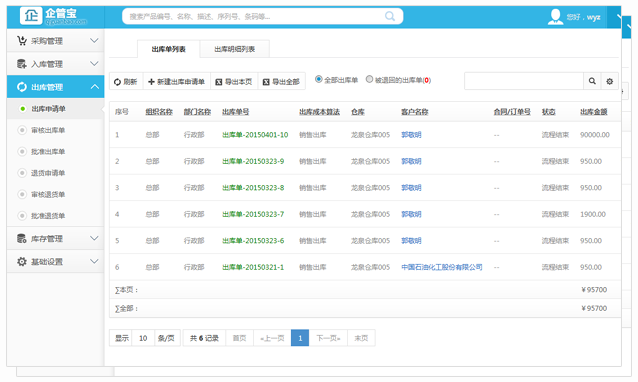
Task: Go to pagination page 1
Action: 300,338
